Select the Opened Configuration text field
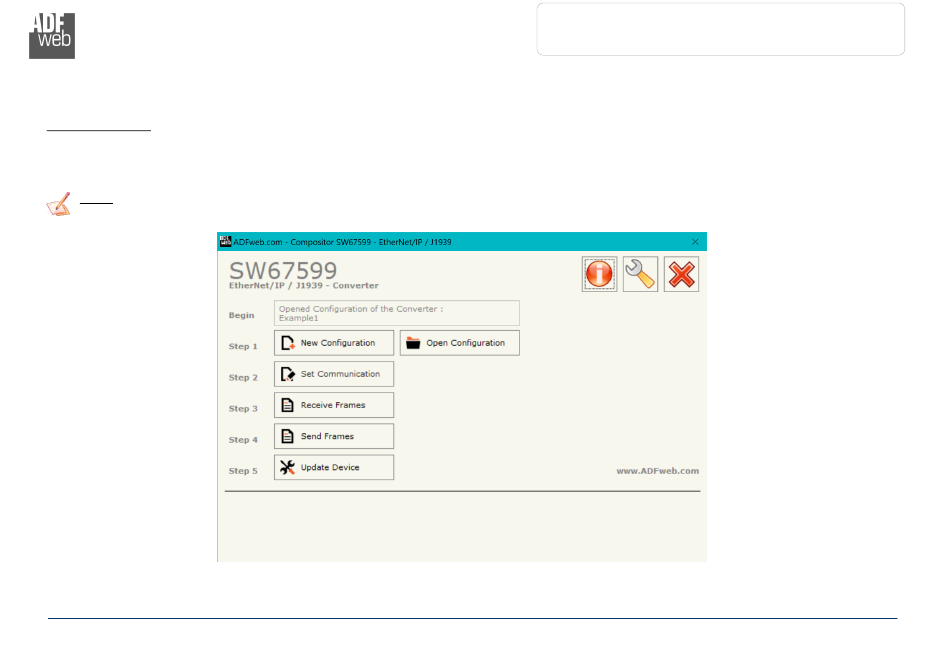Viewport: 950px width, 659px height. point(397,313)
